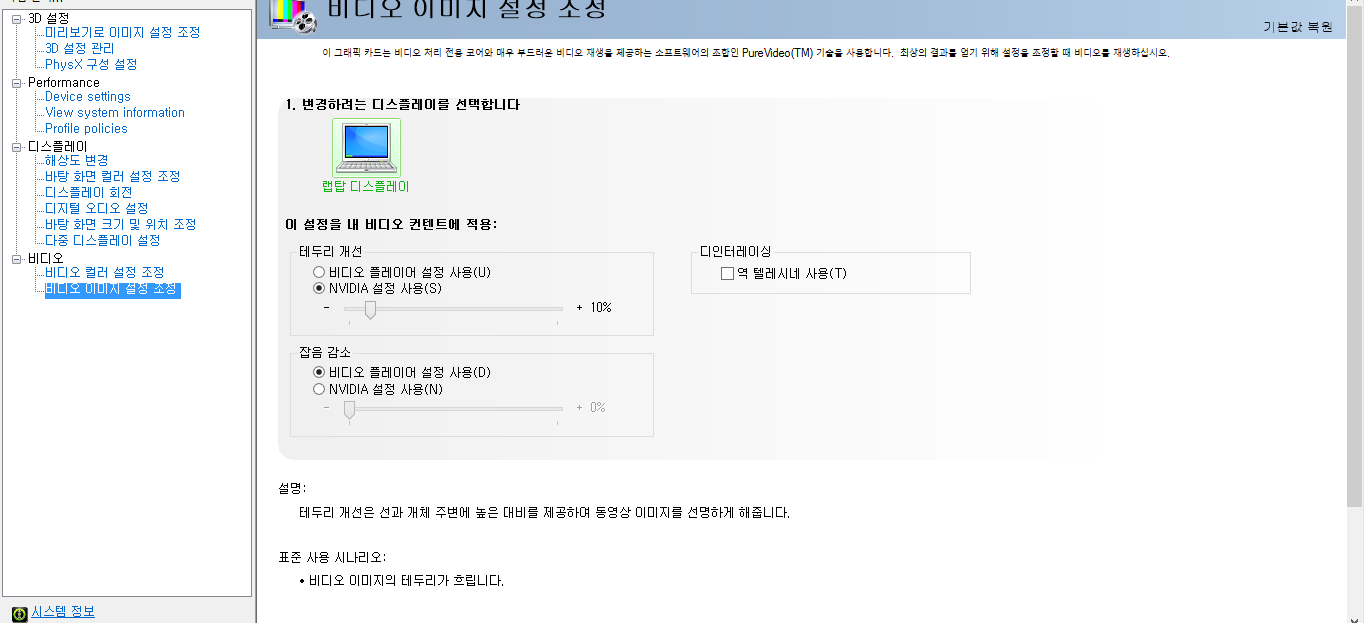Enable 역 텔레시네 사용(T) checkbox
Image resolution: width=1364 pixels, height=623 pixels.
(x=727, y=273)
